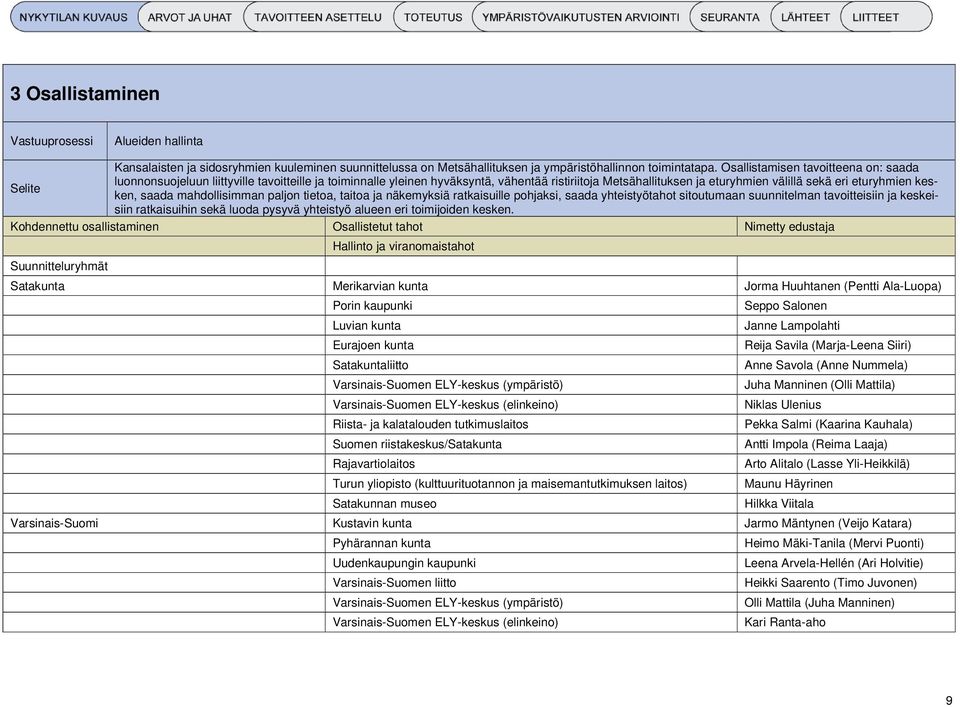Click Heikki Saarento (Timo Juvonen)
Image resolution: width=960 pixels, height=707 pixels.
coord(846,583)
